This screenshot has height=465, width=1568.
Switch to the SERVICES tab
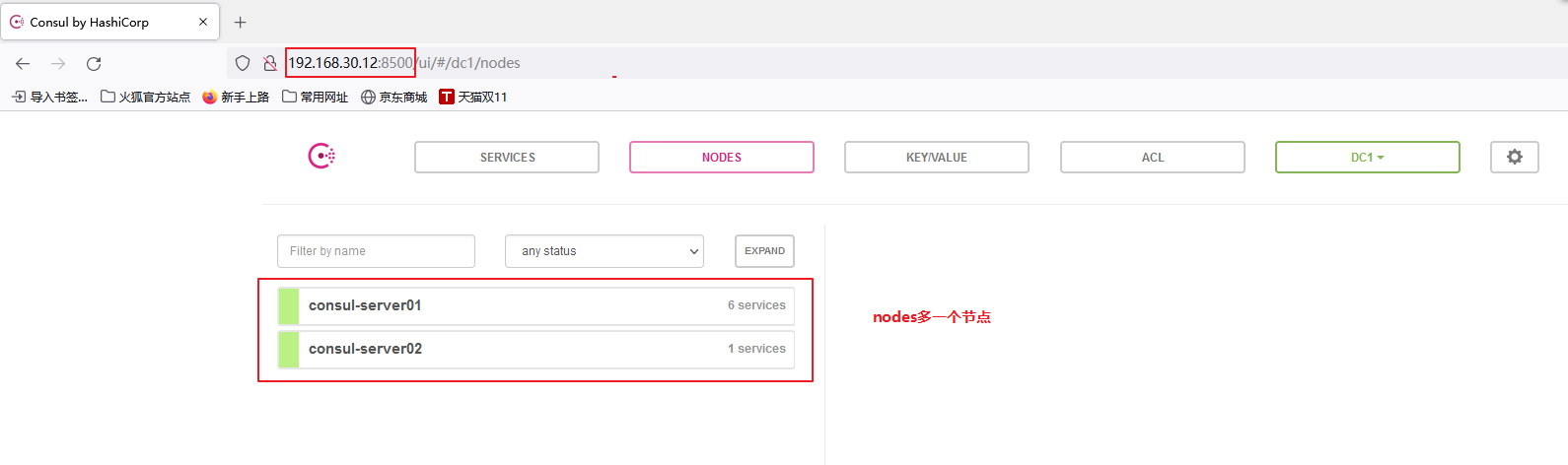[x=507, y=157]
